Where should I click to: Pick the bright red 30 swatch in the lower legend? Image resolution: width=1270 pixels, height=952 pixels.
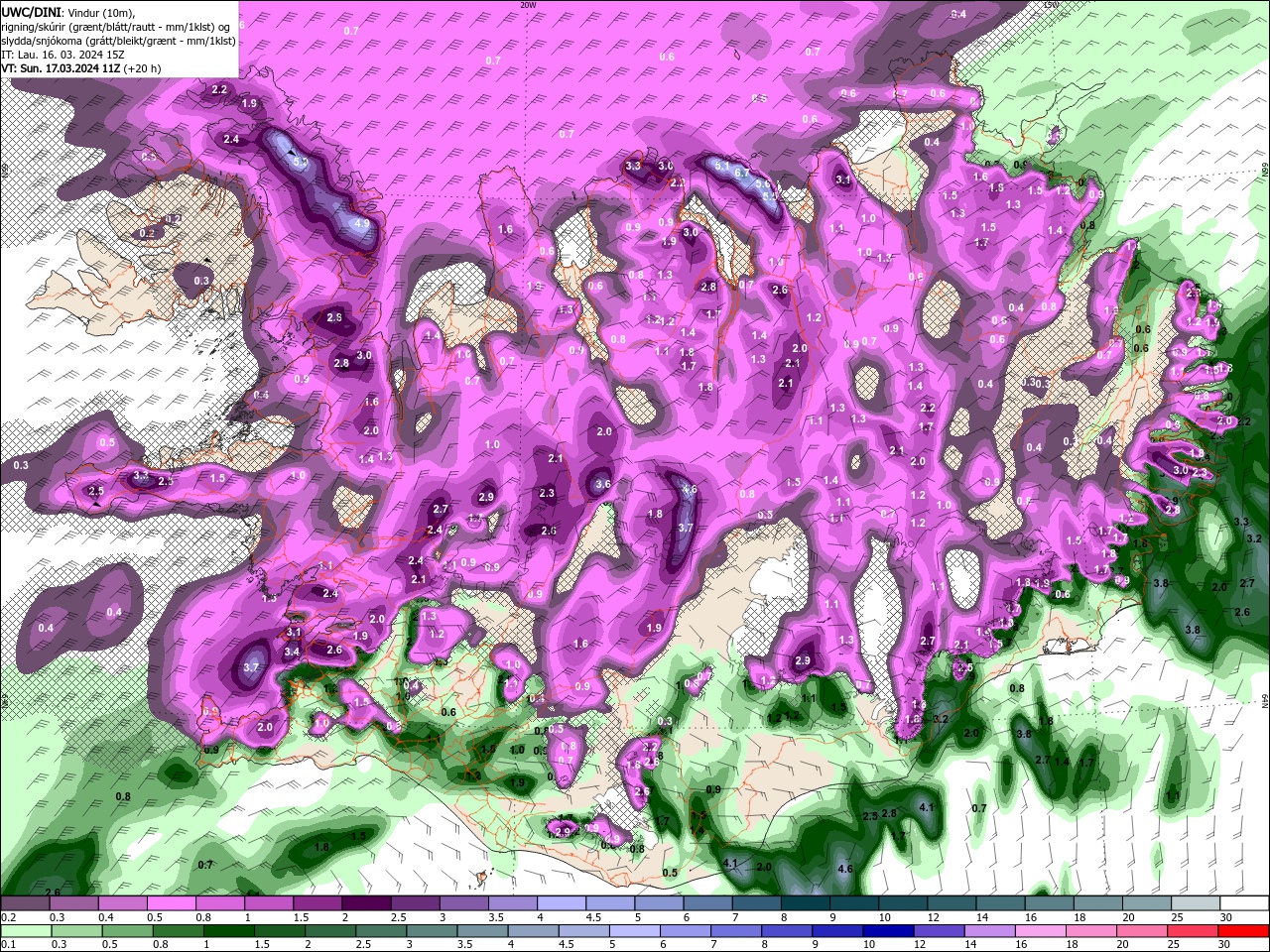(1244, 931)
